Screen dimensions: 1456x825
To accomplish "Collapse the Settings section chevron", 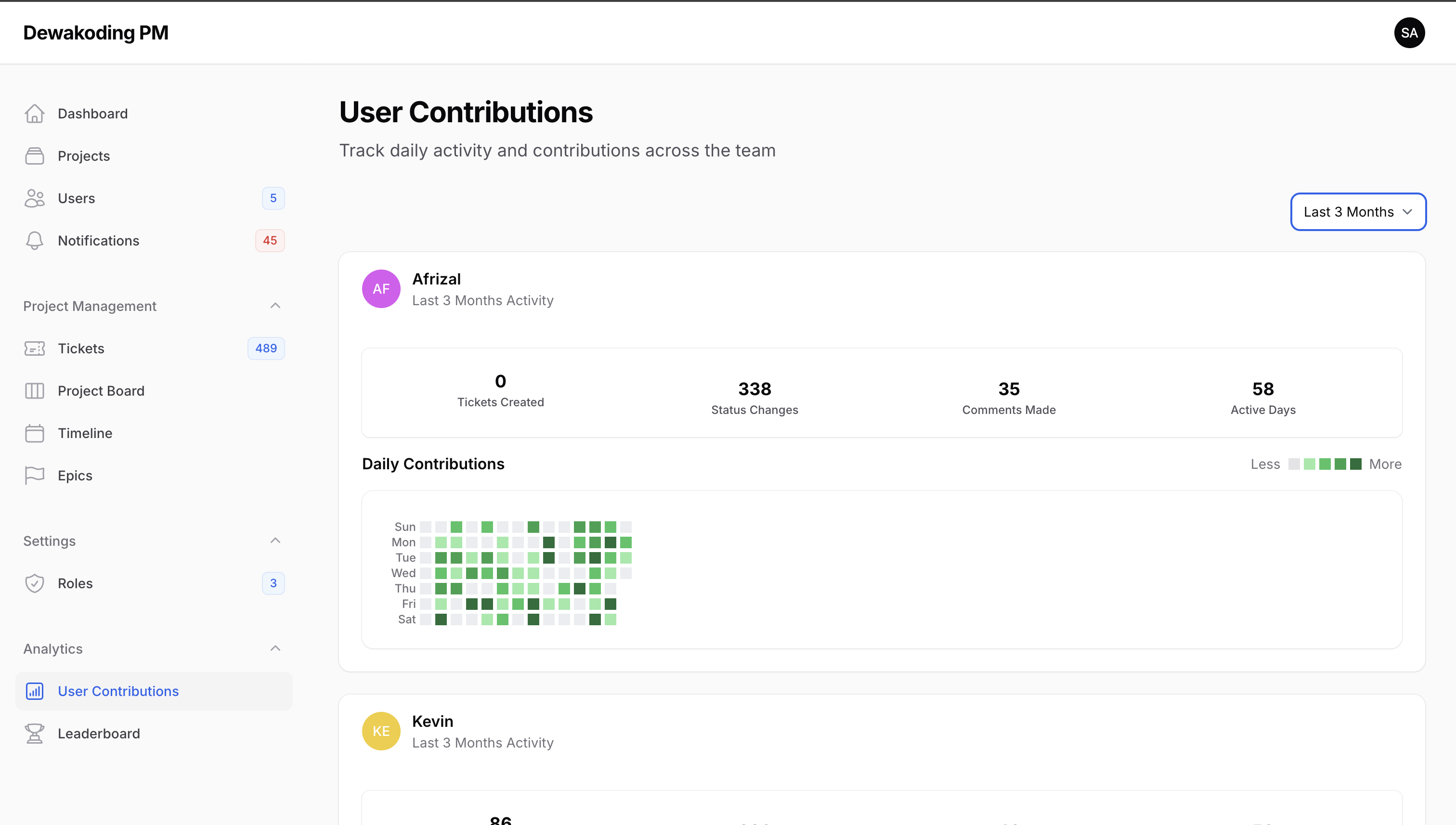I will pos(275,541).
